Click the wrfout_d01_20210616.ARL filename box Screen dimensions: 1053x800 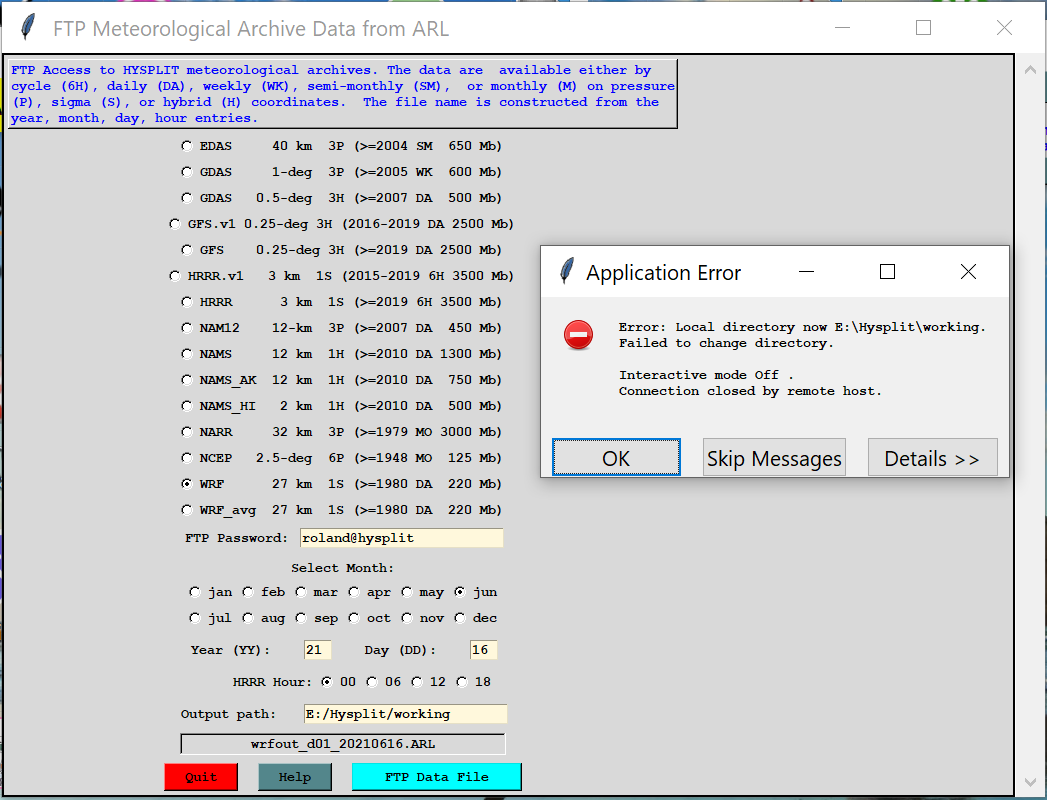342,744
